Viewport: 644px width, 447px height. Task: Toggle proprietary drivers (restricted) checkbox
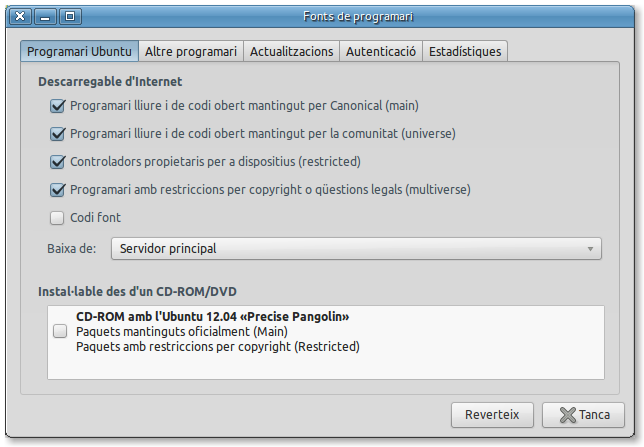click(x=57, y=161)
